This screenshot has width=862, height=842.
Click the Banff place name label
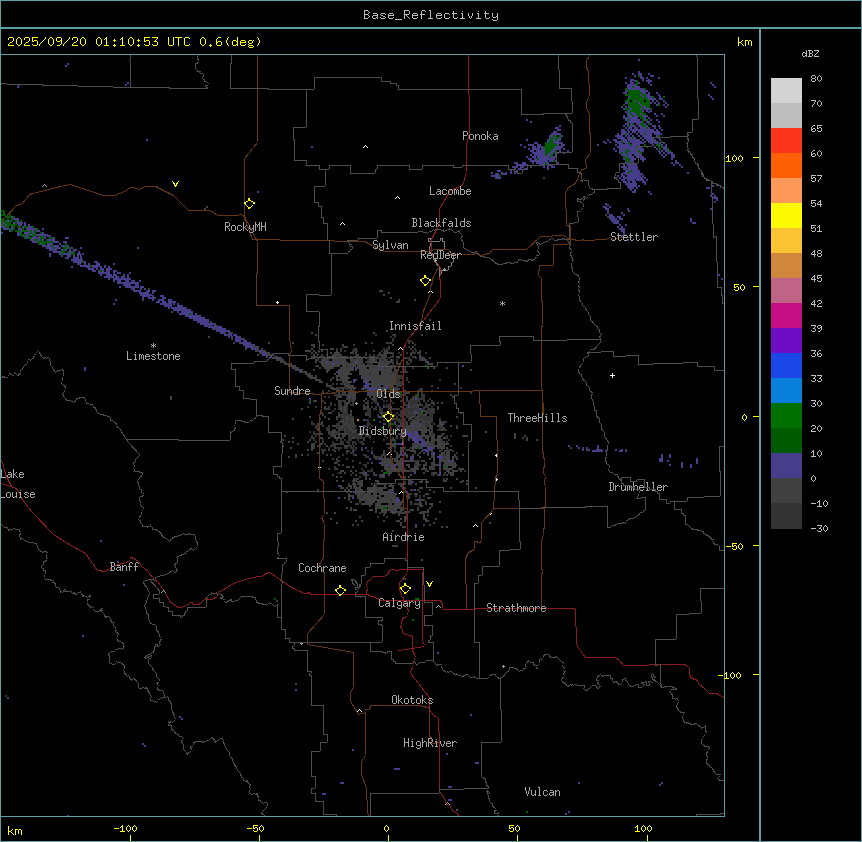pyautogui.click(x=124, y=567)
